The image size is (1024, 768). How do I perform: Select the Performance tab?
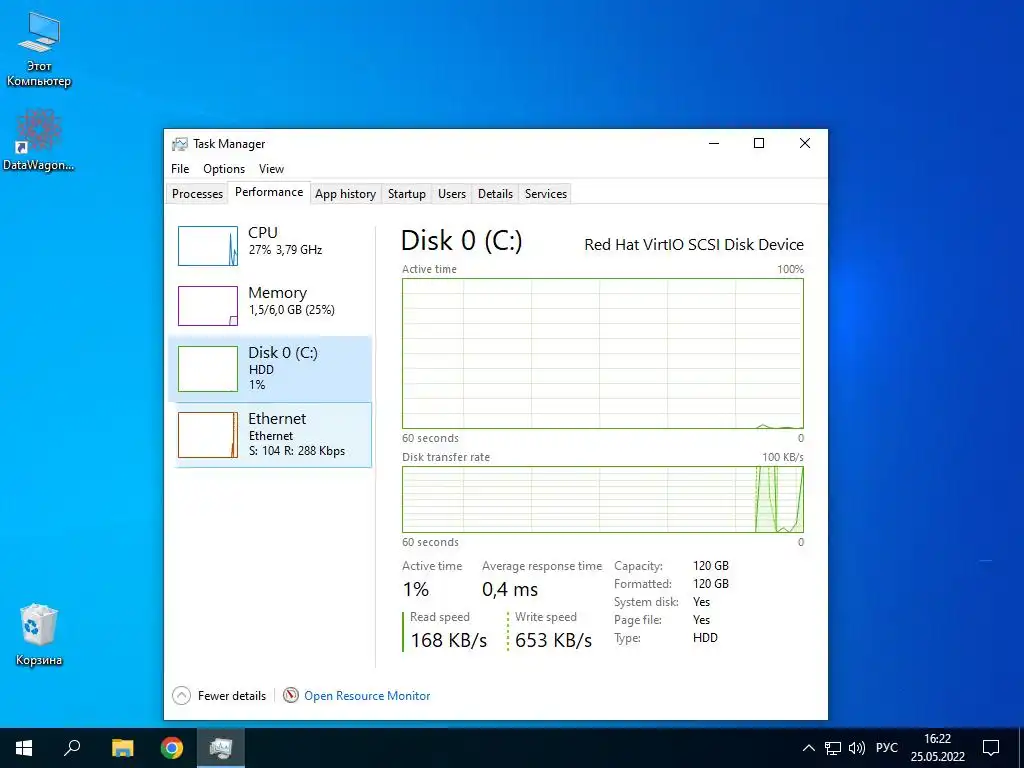(x=269, y=192)
